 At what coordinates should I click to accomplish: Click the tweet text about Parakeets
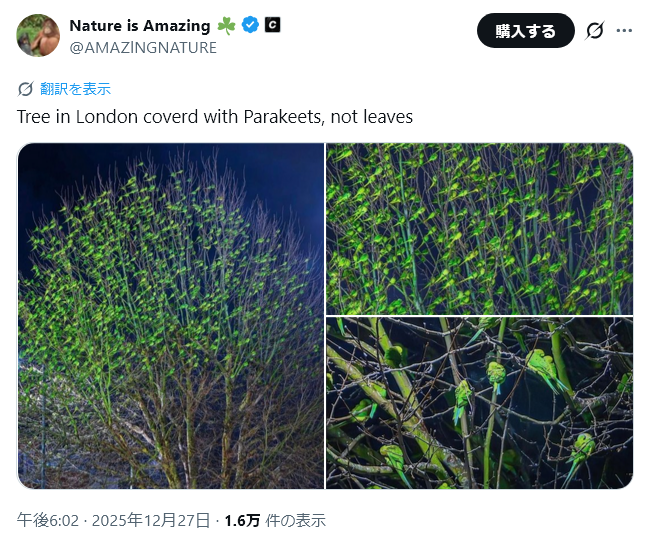[x=215, y=117]
